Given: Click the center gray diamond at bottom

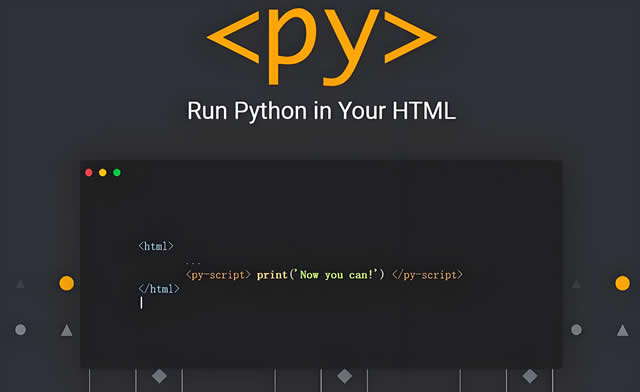Looking at the screenshot, I should pyautogui.click(x=344, y=376).
